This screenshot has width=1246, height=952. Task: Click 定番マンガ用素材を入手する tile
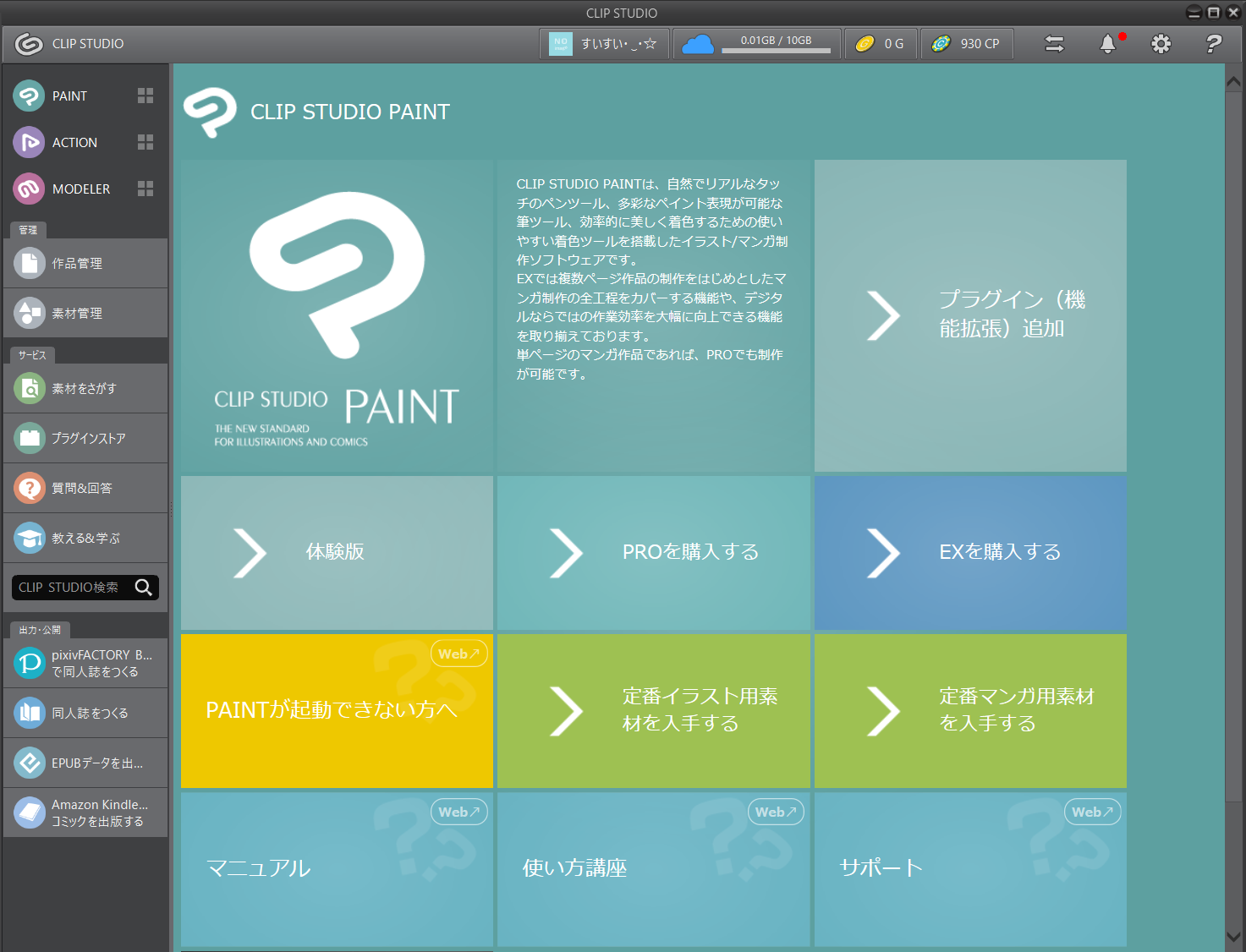point(970,711)
